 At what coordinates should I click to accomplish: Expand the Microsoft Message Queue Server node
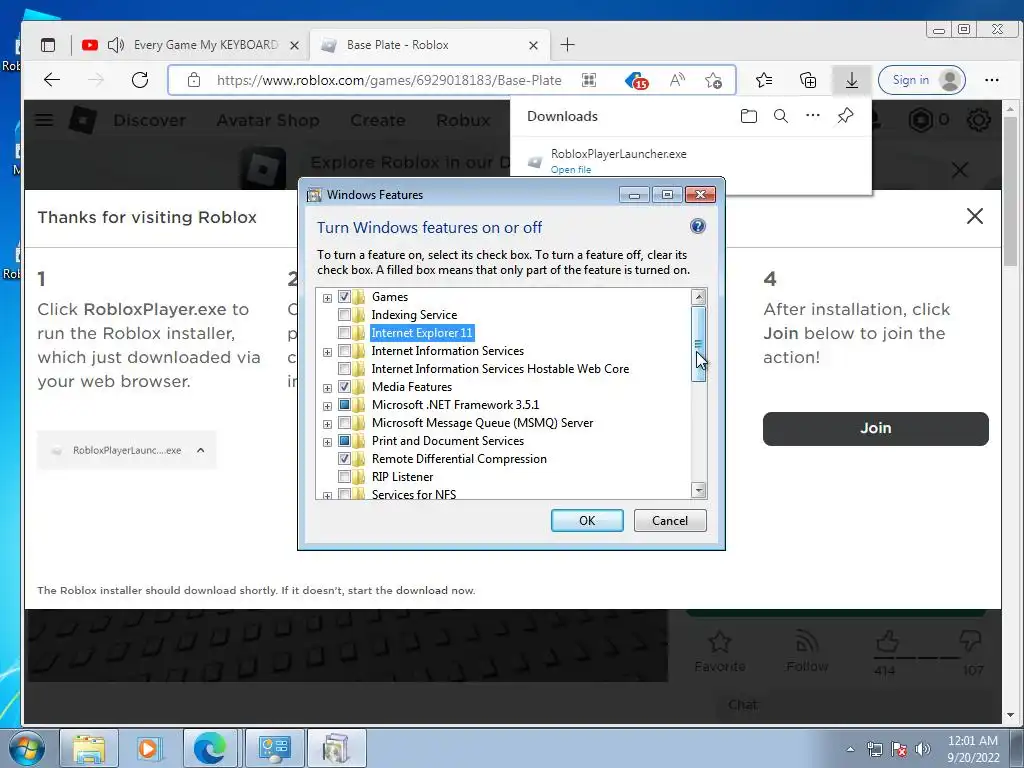click(327, 424)
